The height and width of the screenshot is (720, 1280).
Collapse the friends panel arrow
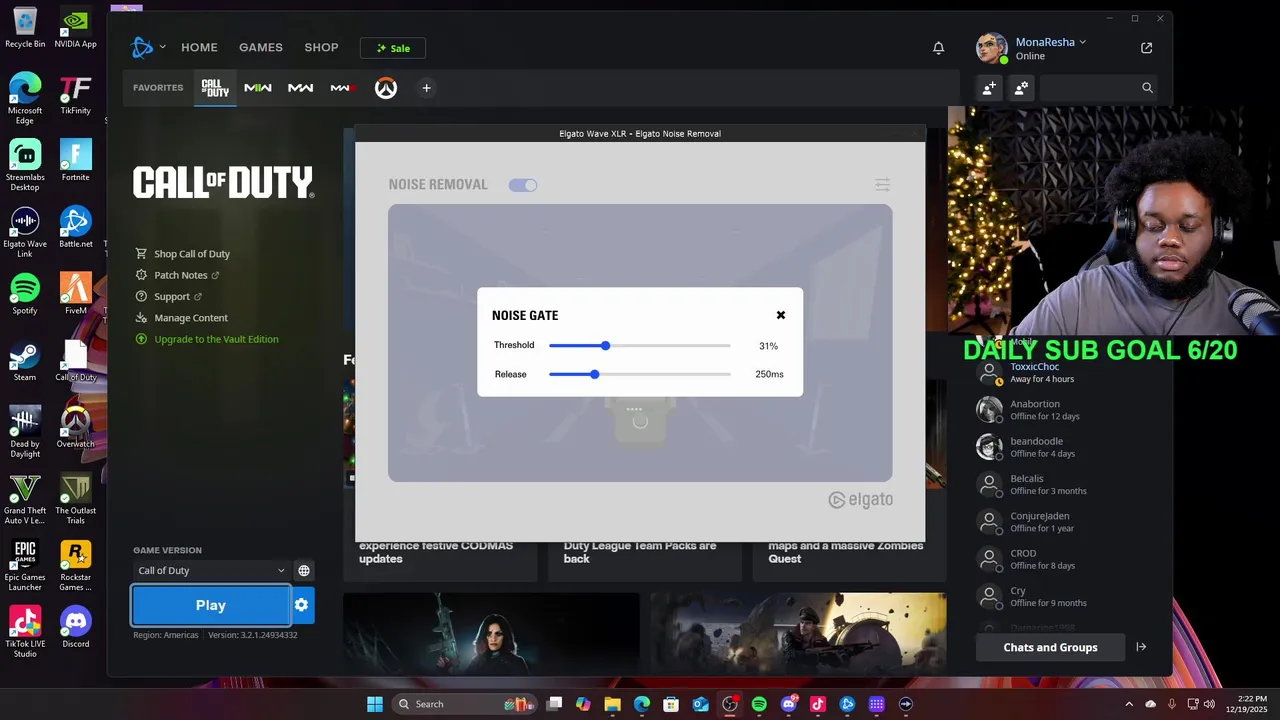pyautogui.click(x=1141, y=647)
